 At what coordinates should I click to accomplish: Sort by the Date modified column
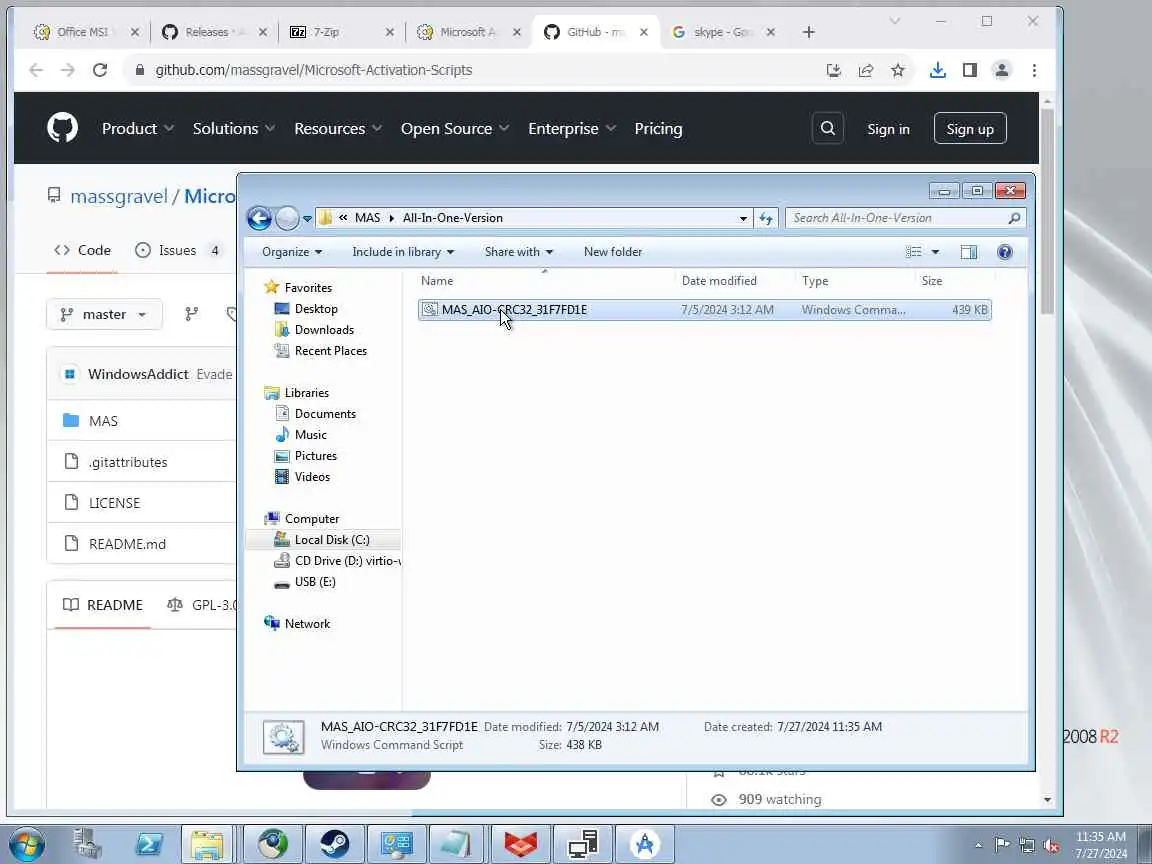pyautogui.click(x=719, y=281)
